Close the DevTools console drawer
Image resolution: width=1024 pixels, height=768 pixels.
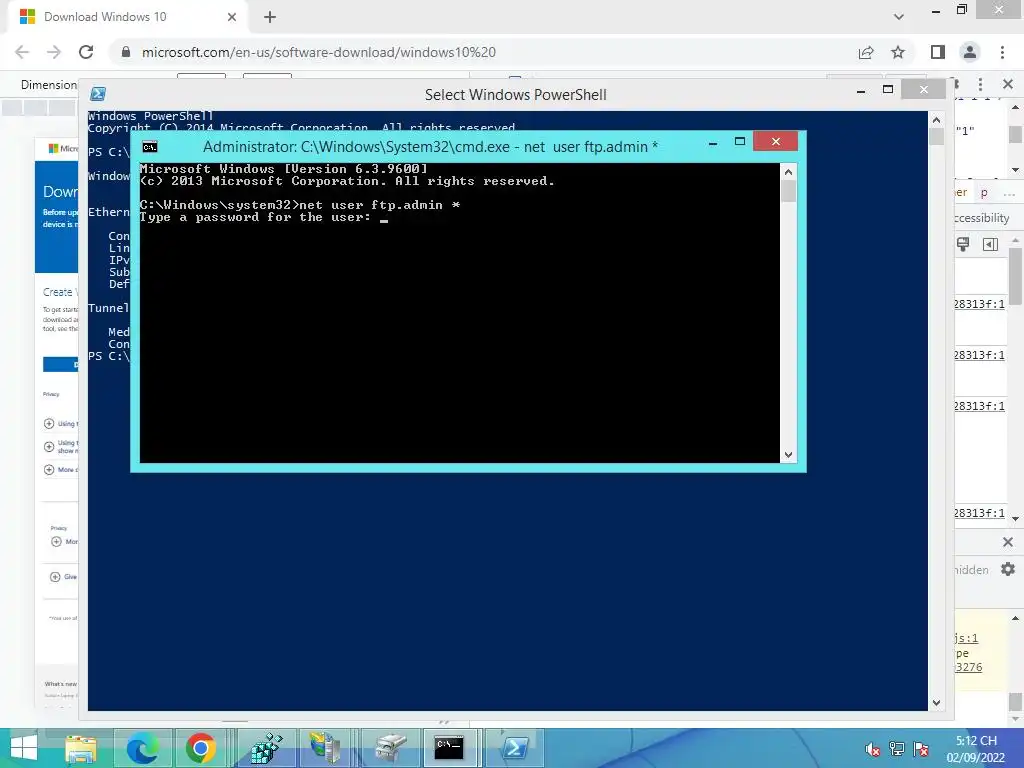tap(1008, 542)
